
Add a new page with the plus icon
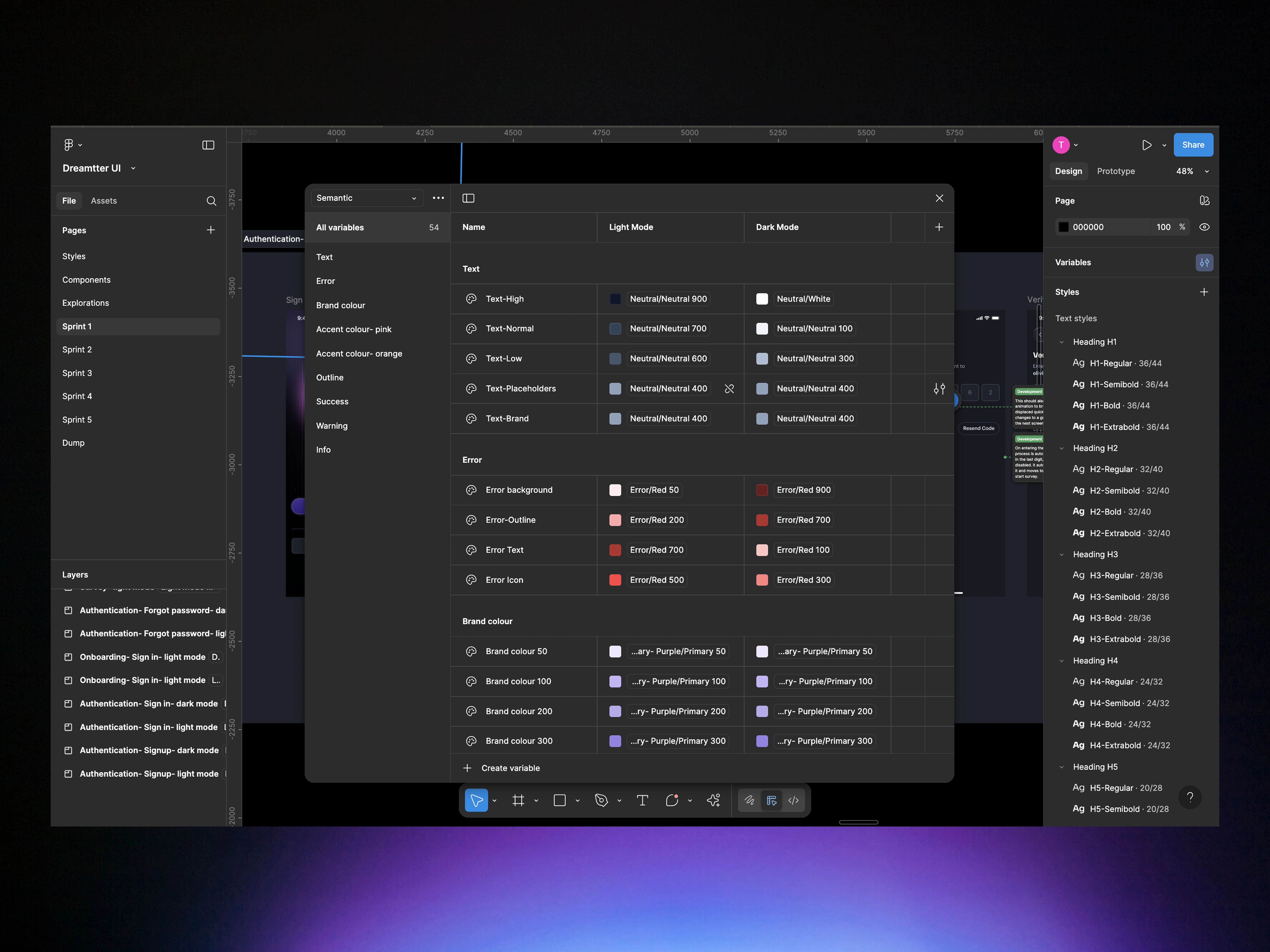[211, 230]
